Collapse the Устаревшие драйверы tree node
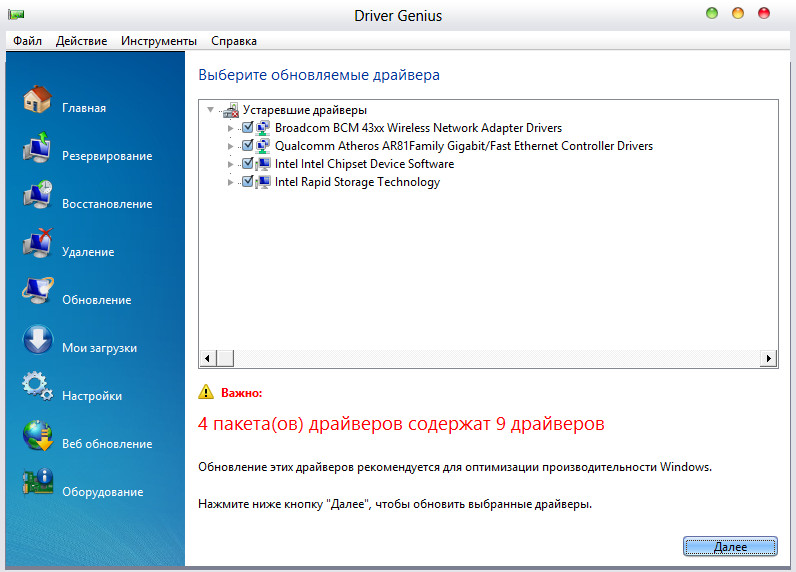The width and height of the screenshot is (796, 572). tap(210, 110)
